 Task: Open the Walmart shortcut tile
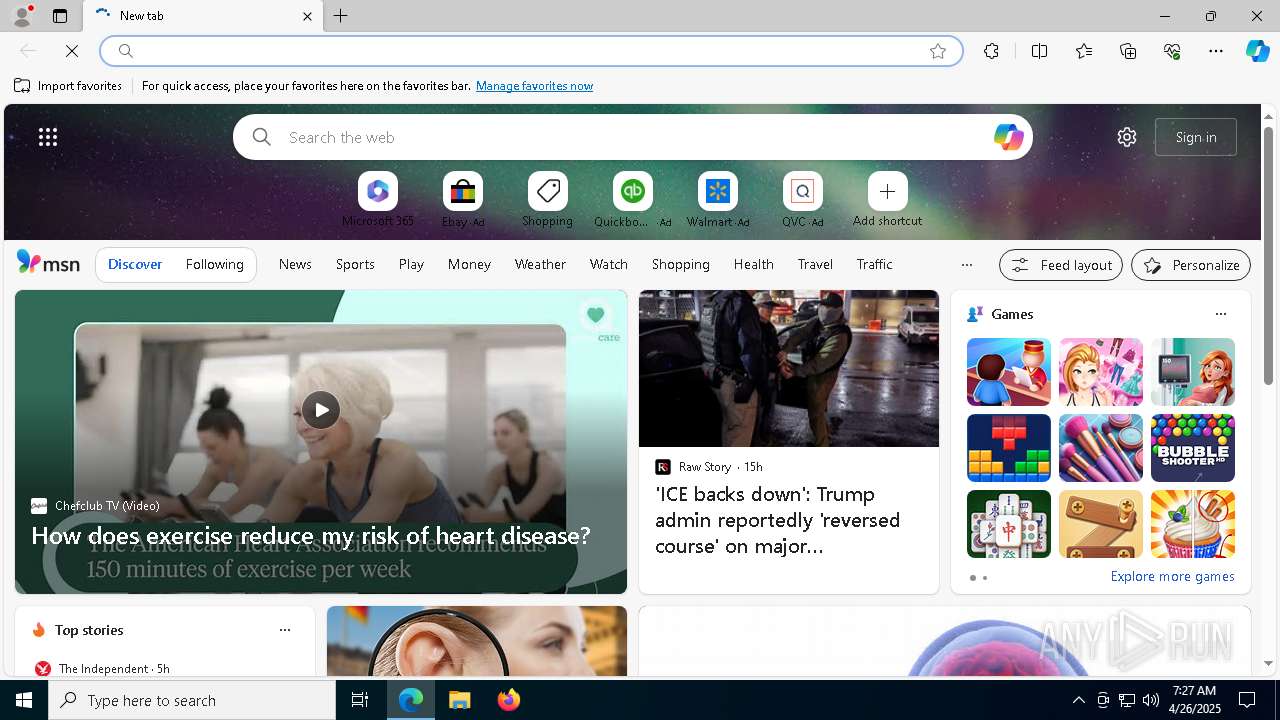click(718, 191)
